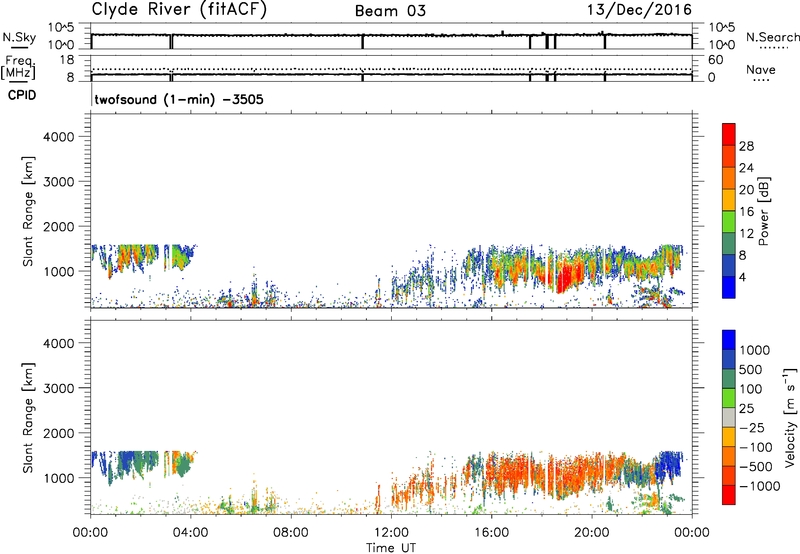Image resolution: width=800 pixels, height=554 pixels.
Task: Select the "N.Search" legend label
Action: 772,37
